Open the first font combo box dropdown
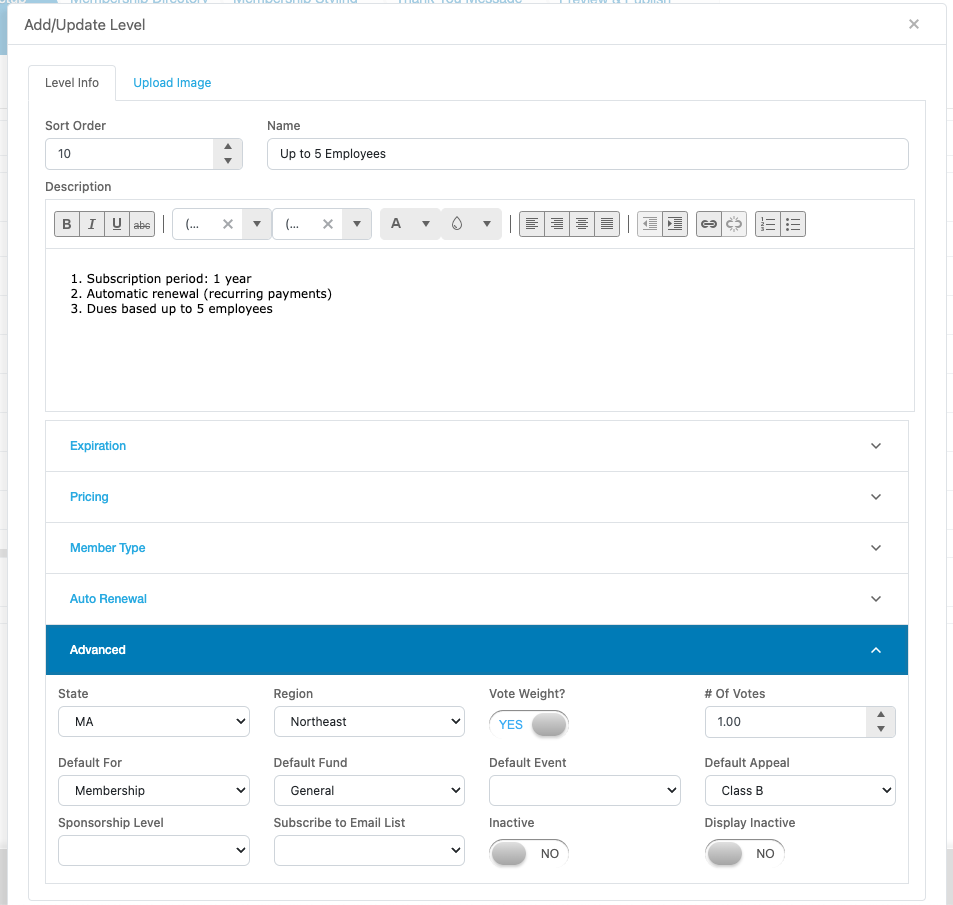This screenshot has height=905, width=953. 257,224
